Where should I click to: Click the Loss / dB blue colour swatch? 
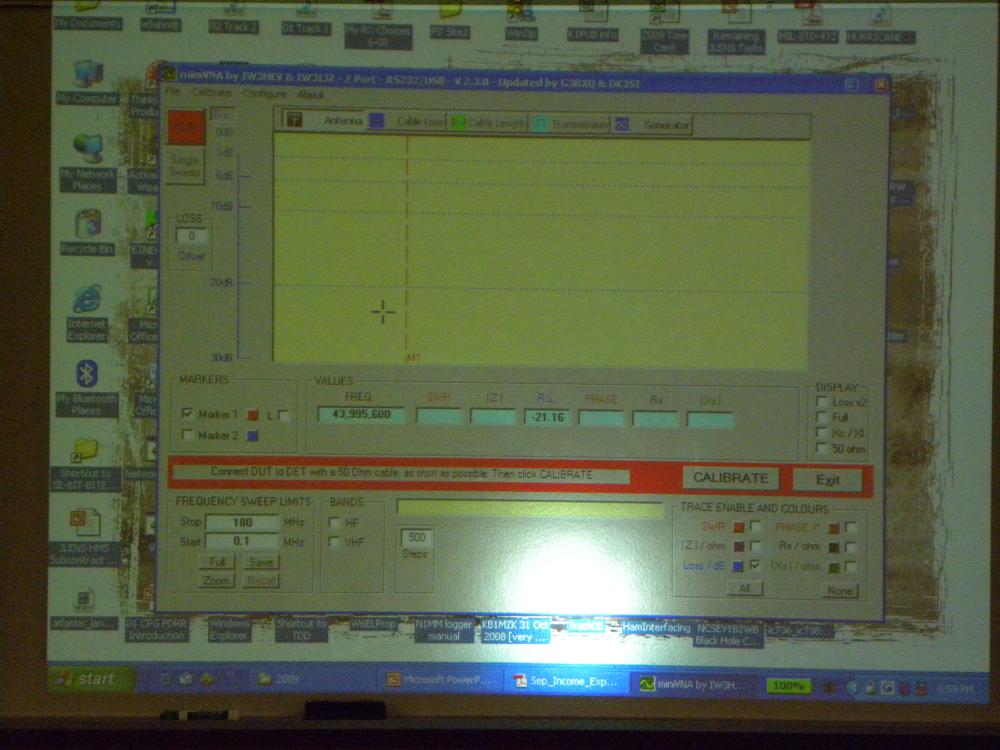pyautogui.click(x=739, y=566)
